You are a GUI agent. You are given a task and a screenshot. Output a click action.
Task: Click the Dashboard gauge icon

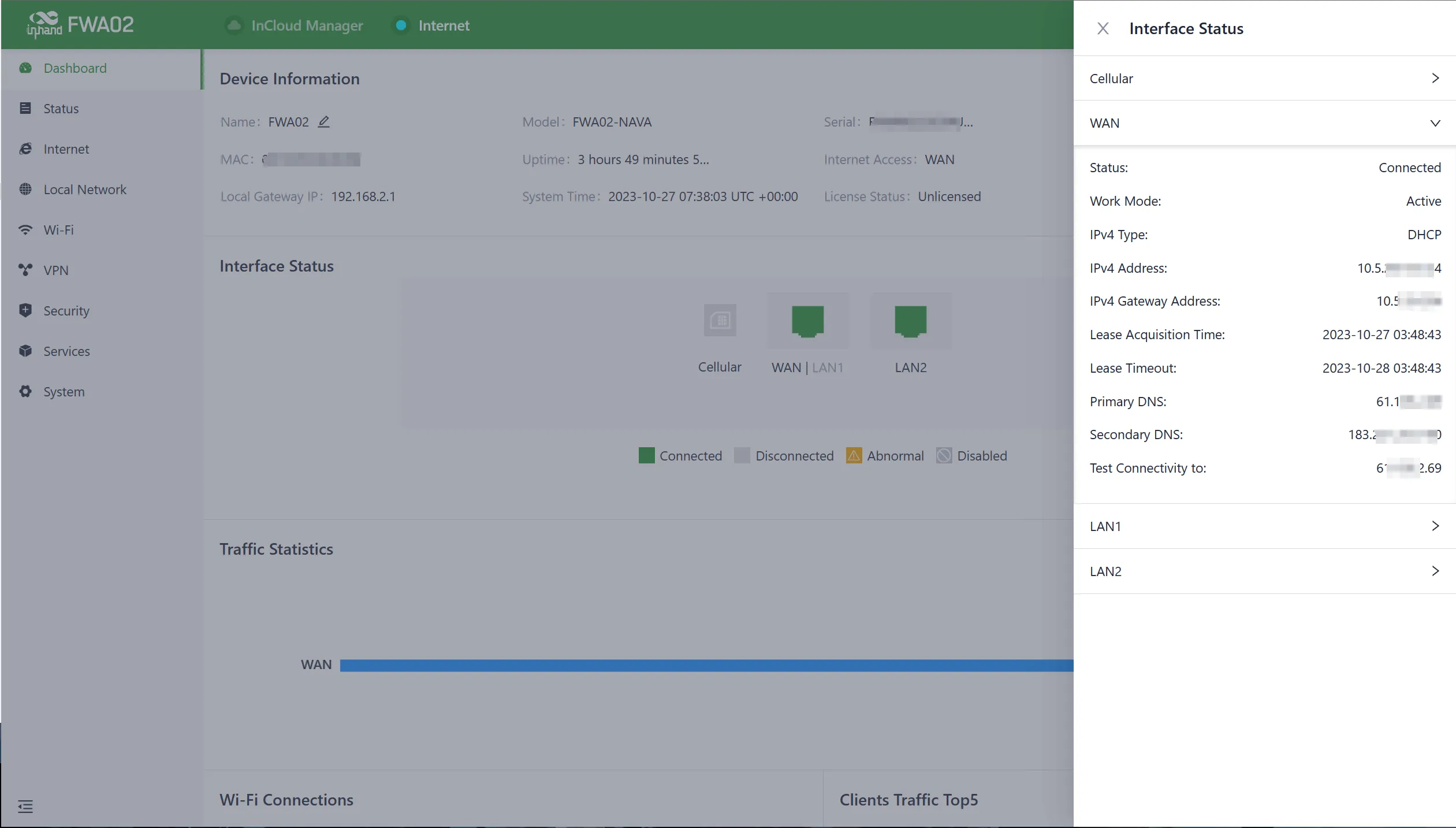[x=25, y=68]
